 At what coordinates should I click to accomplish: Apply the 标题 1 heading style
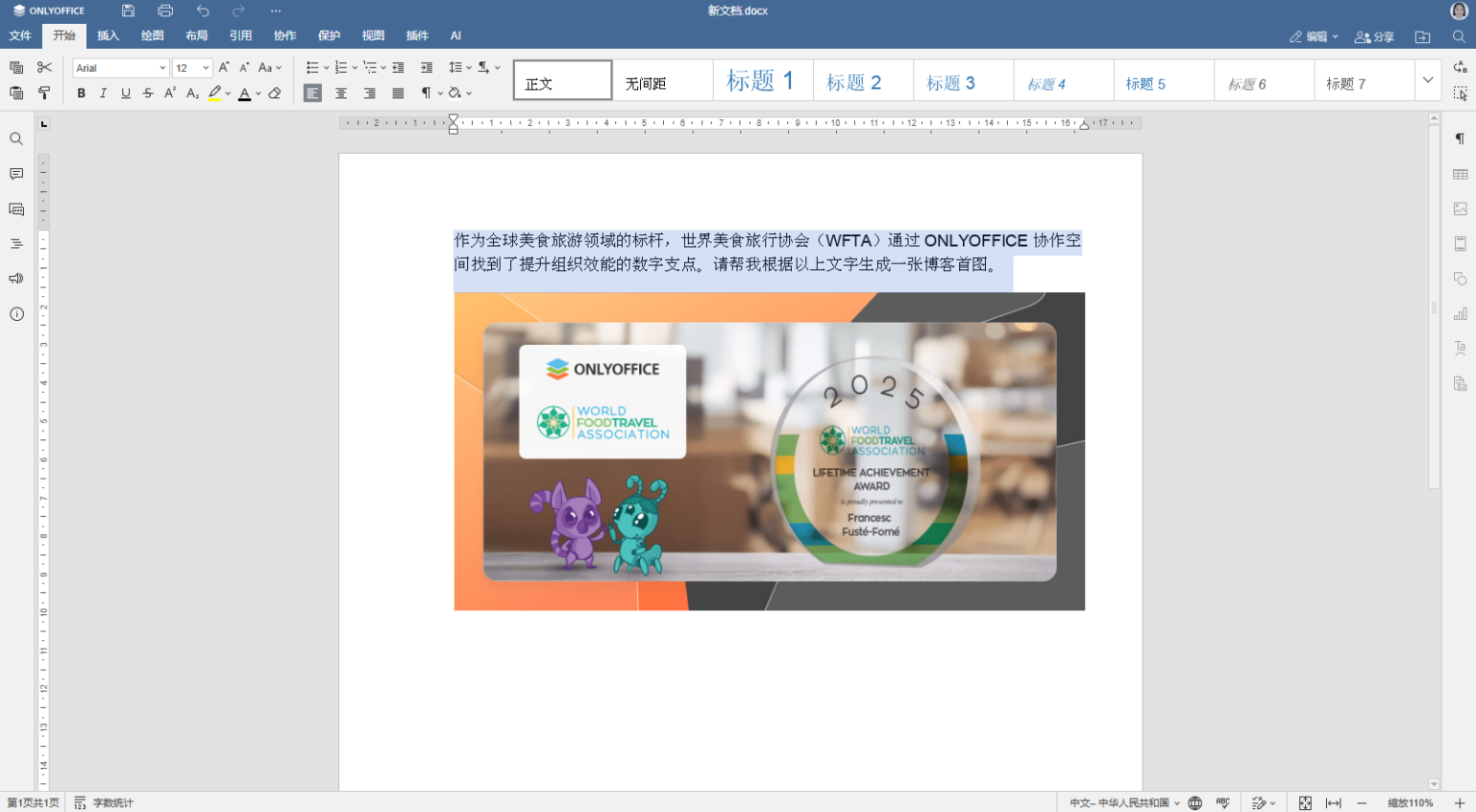pos(762,81)
